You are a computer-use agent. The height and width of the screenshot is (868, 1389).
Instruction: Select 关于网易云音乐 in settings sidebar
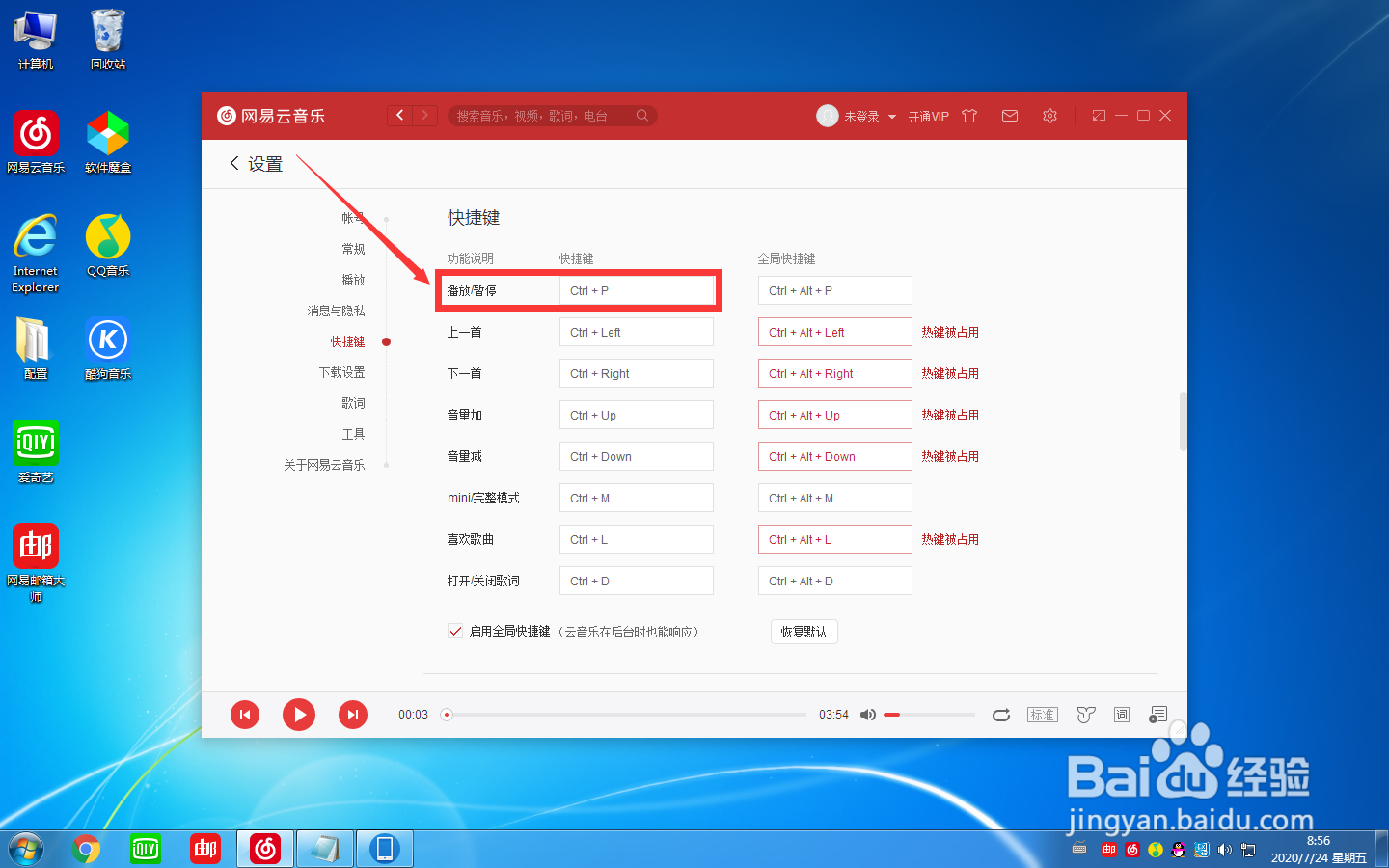click(324, 465)
